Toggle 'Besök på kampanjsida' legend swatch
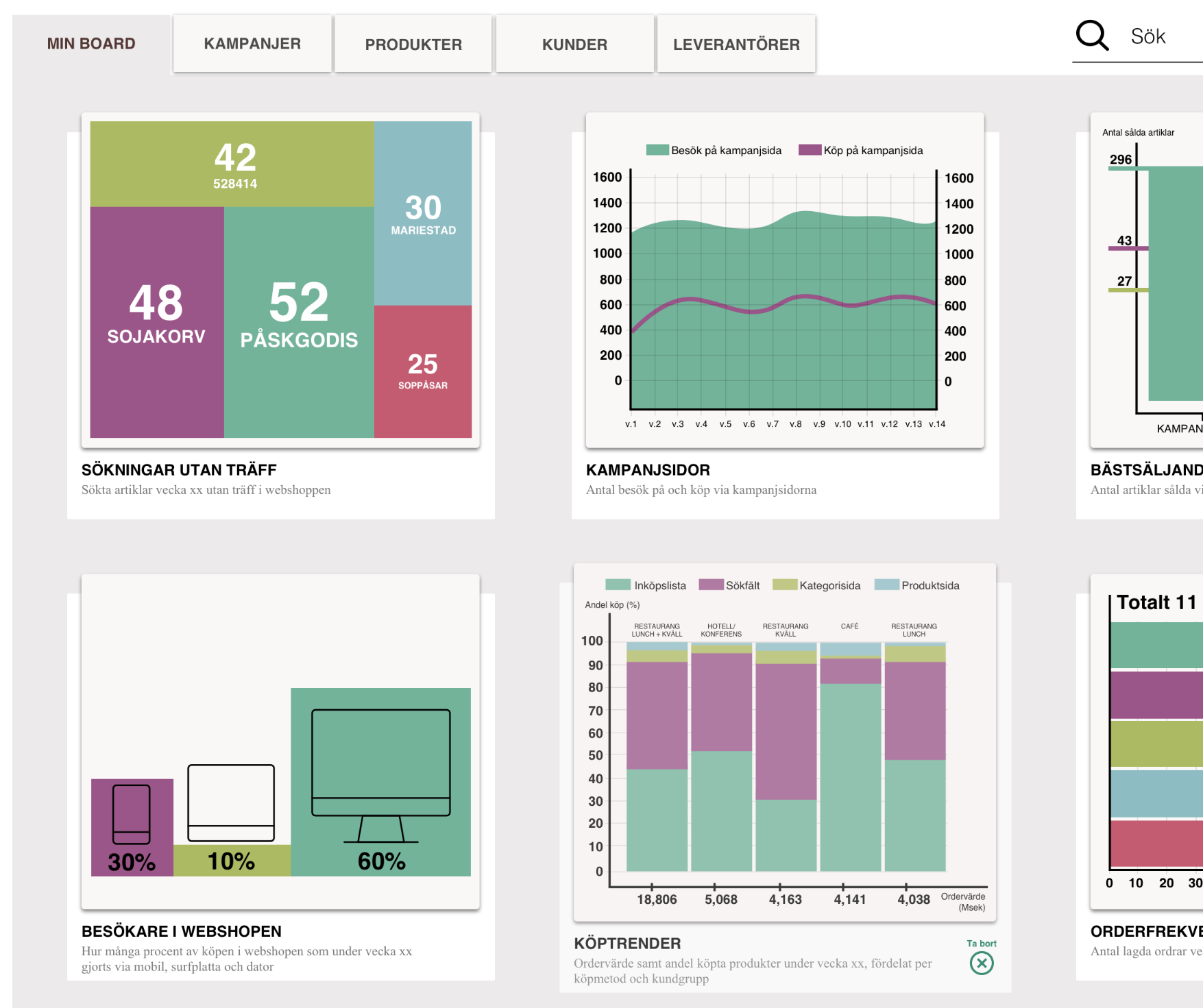 coord(657,150)
